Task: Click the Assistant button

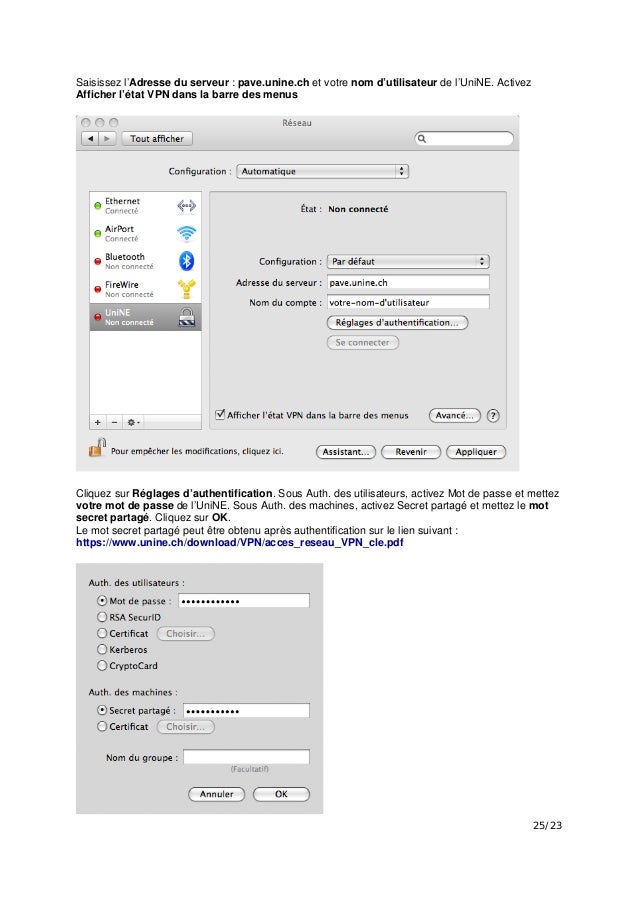Action: [345, 452]
